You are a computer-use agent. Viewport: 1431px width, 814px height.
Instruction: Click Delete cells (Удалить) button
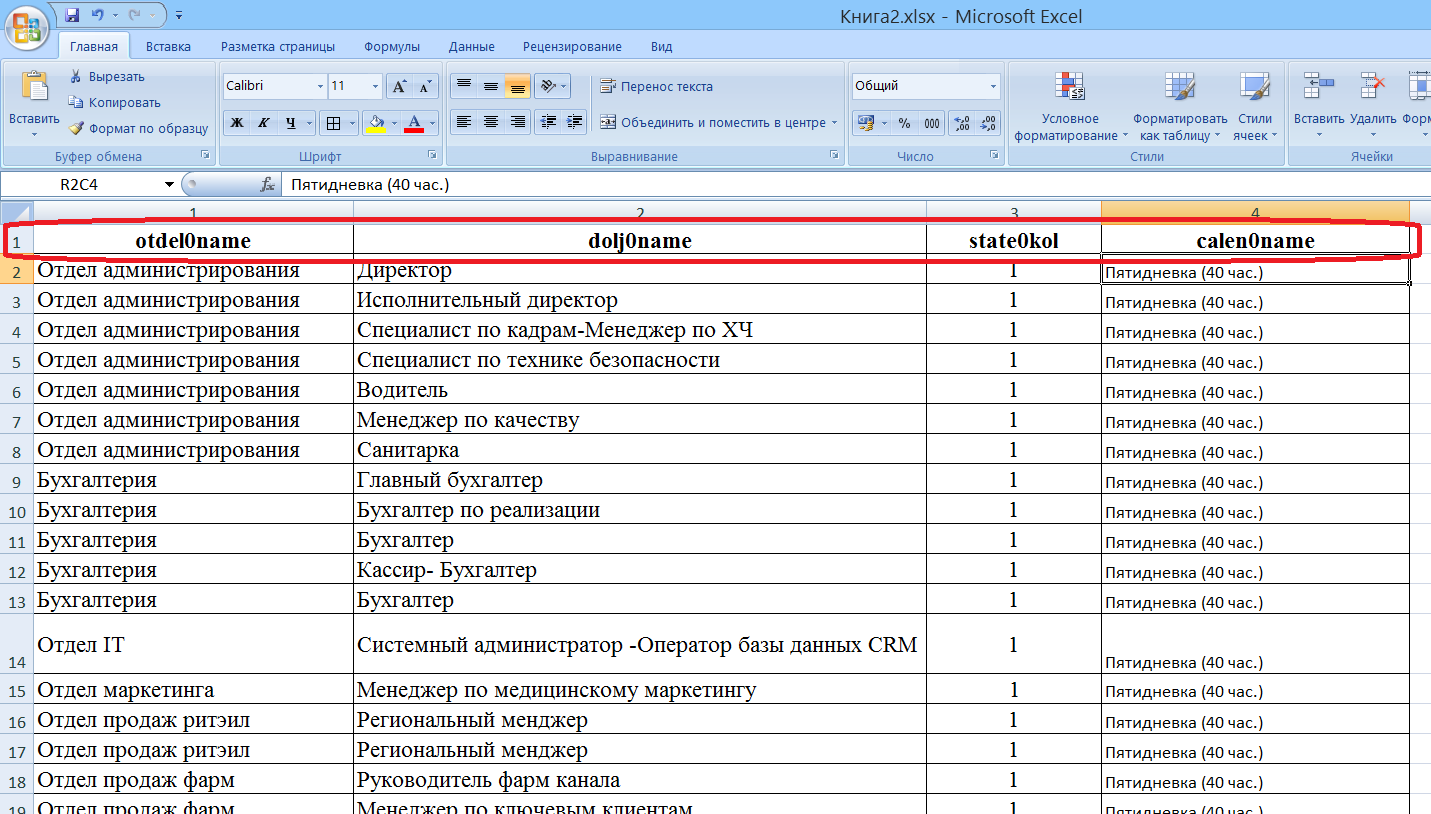1373,107
